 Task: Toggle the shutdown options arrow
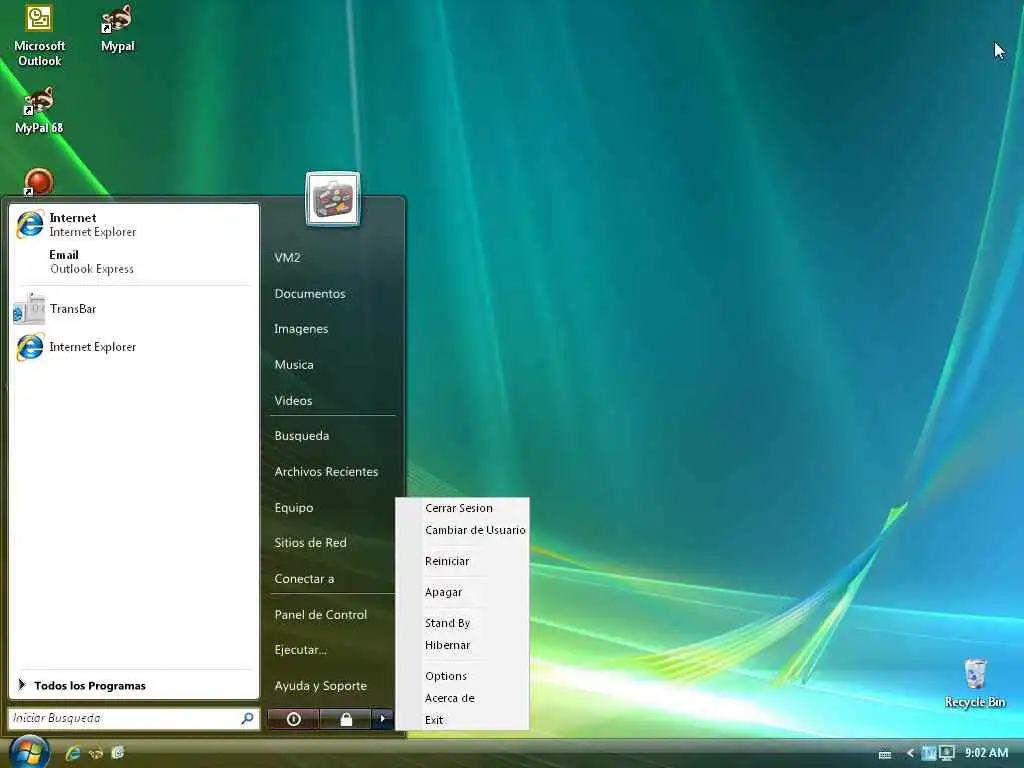[383, 719]
